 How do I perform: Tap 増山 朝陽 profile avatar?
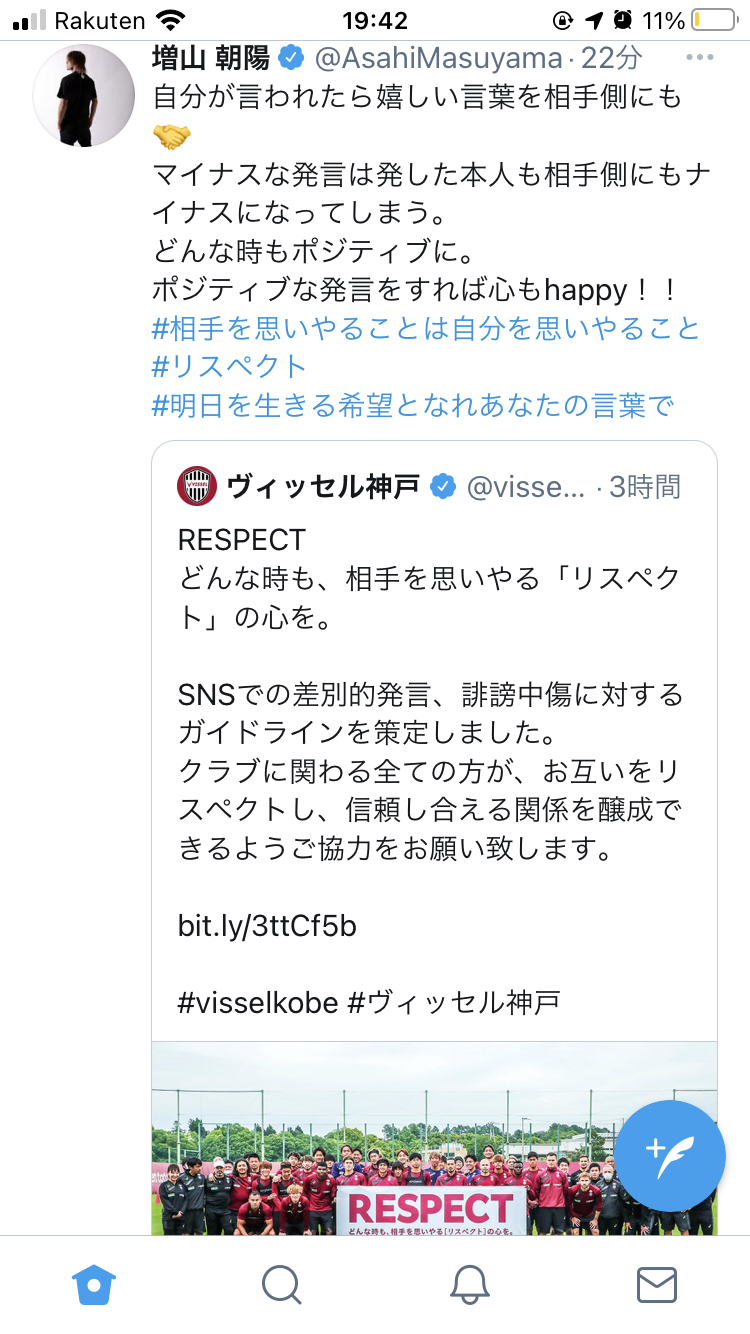pyautogui.click(x=84, y=96)
